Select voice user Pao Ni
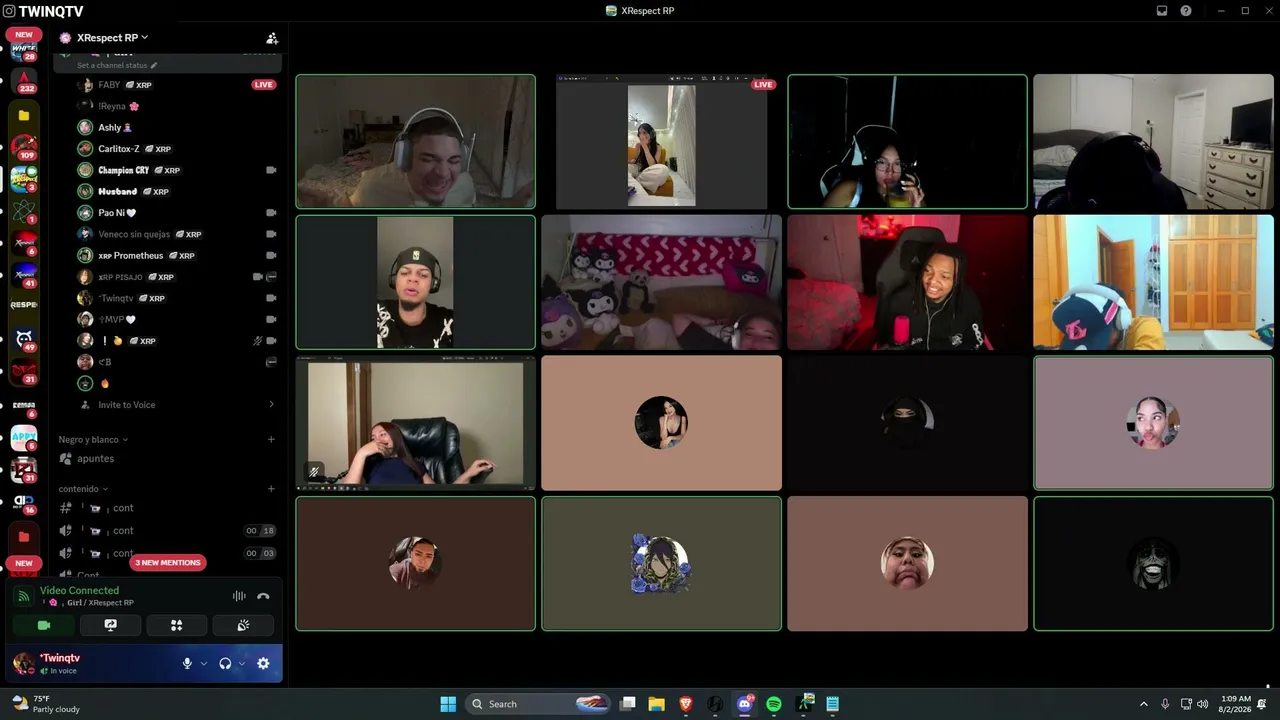The width and height of the screenshot is (1280, 720). [168, 213]
